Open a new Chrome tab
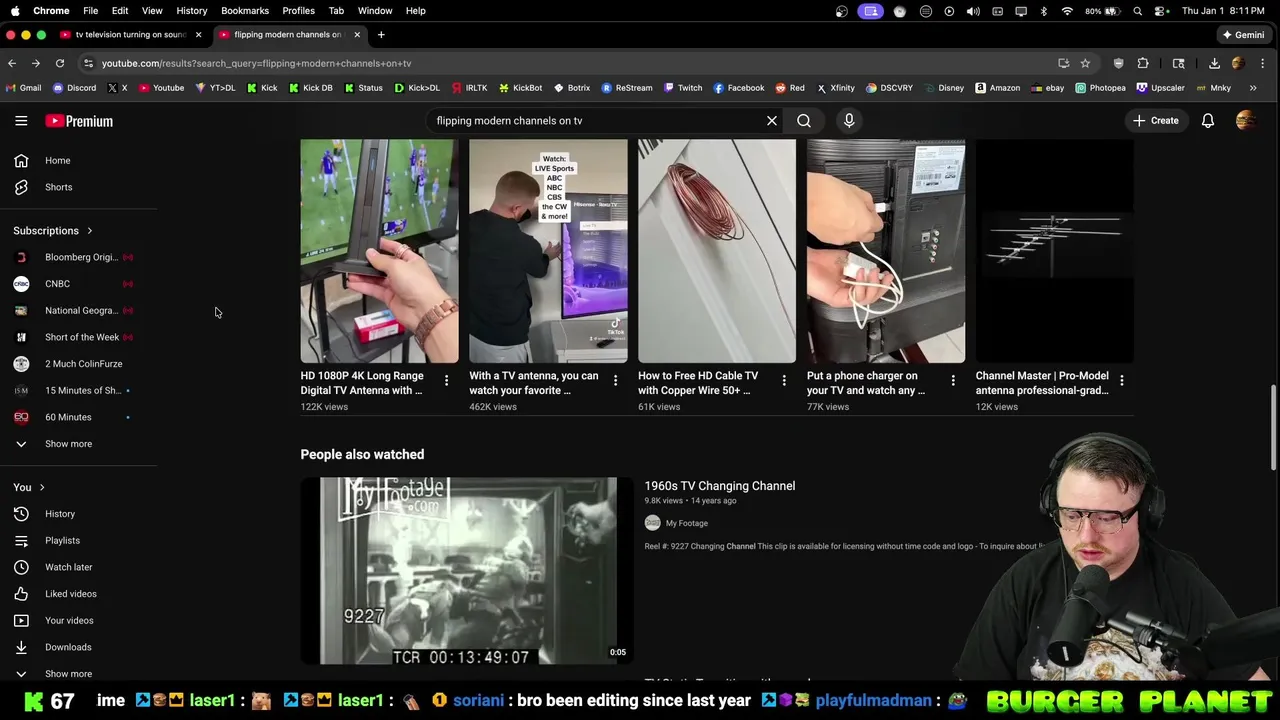The width and height of the screenshot is (1280, 720). coord(381,34)
